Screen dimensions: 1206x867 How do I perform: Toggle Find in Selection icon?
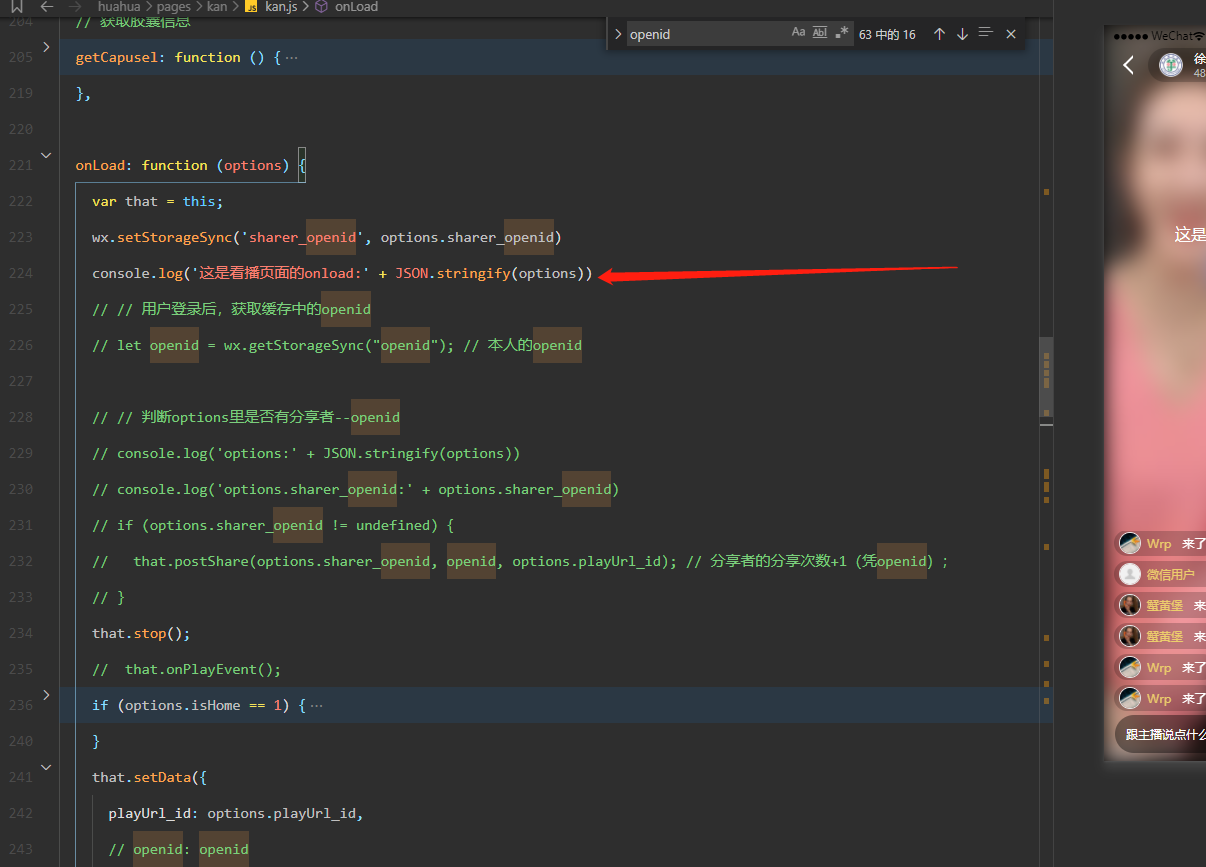pos(986,33)
